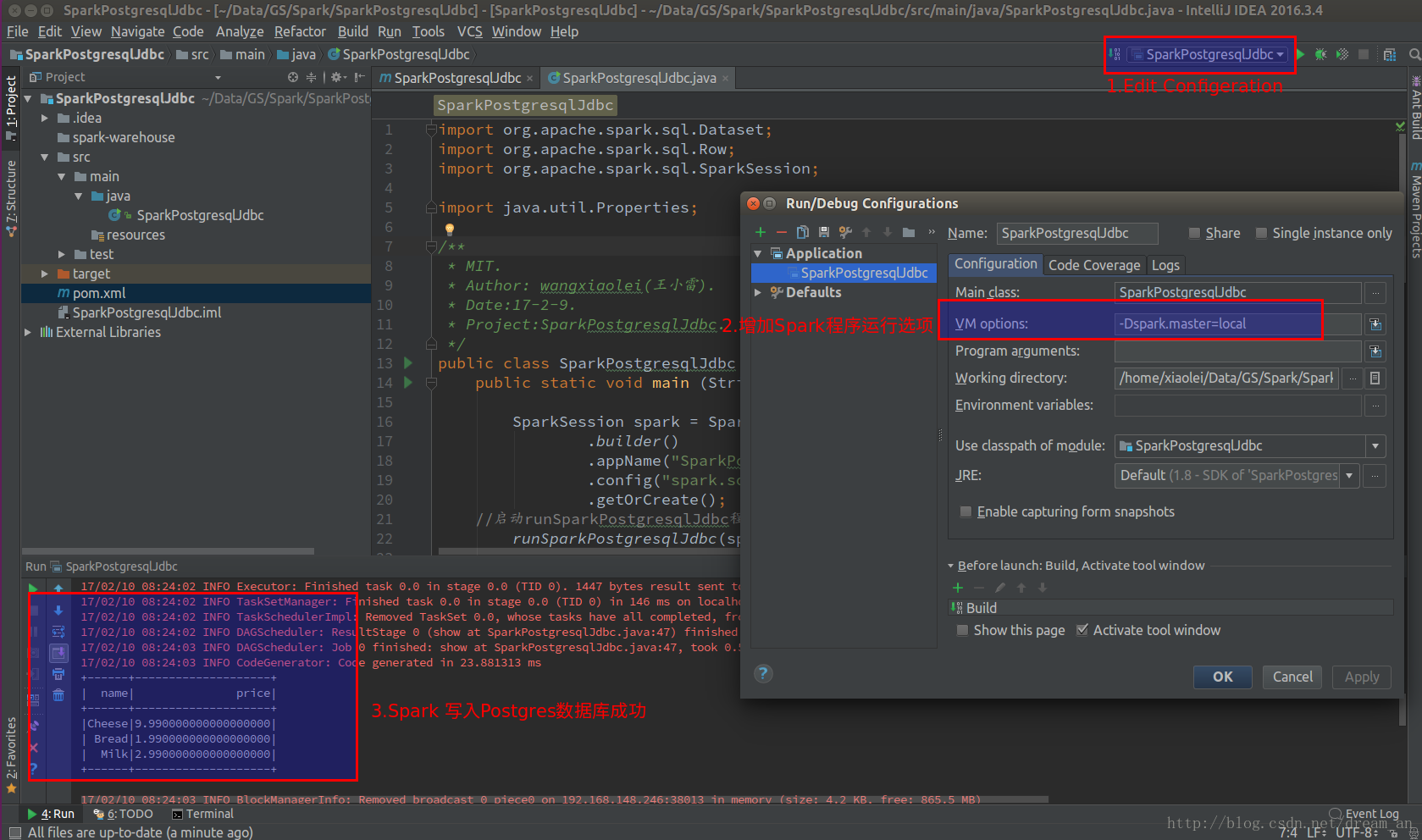Open the VCS menu
The width and height of the screenshot is (1422, 840).
(x=469, y=31)
